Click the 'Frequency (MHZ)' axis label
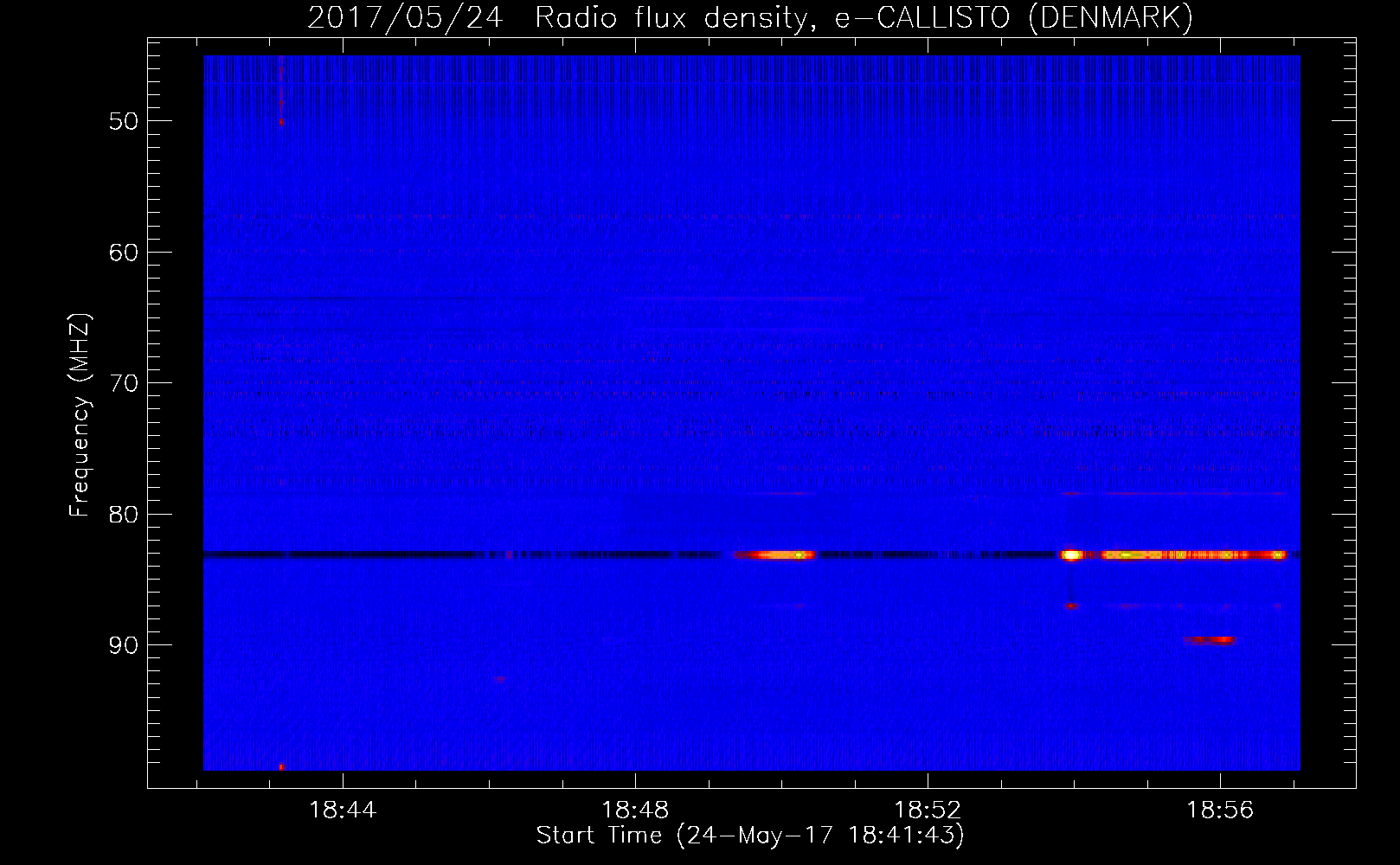 80,415
